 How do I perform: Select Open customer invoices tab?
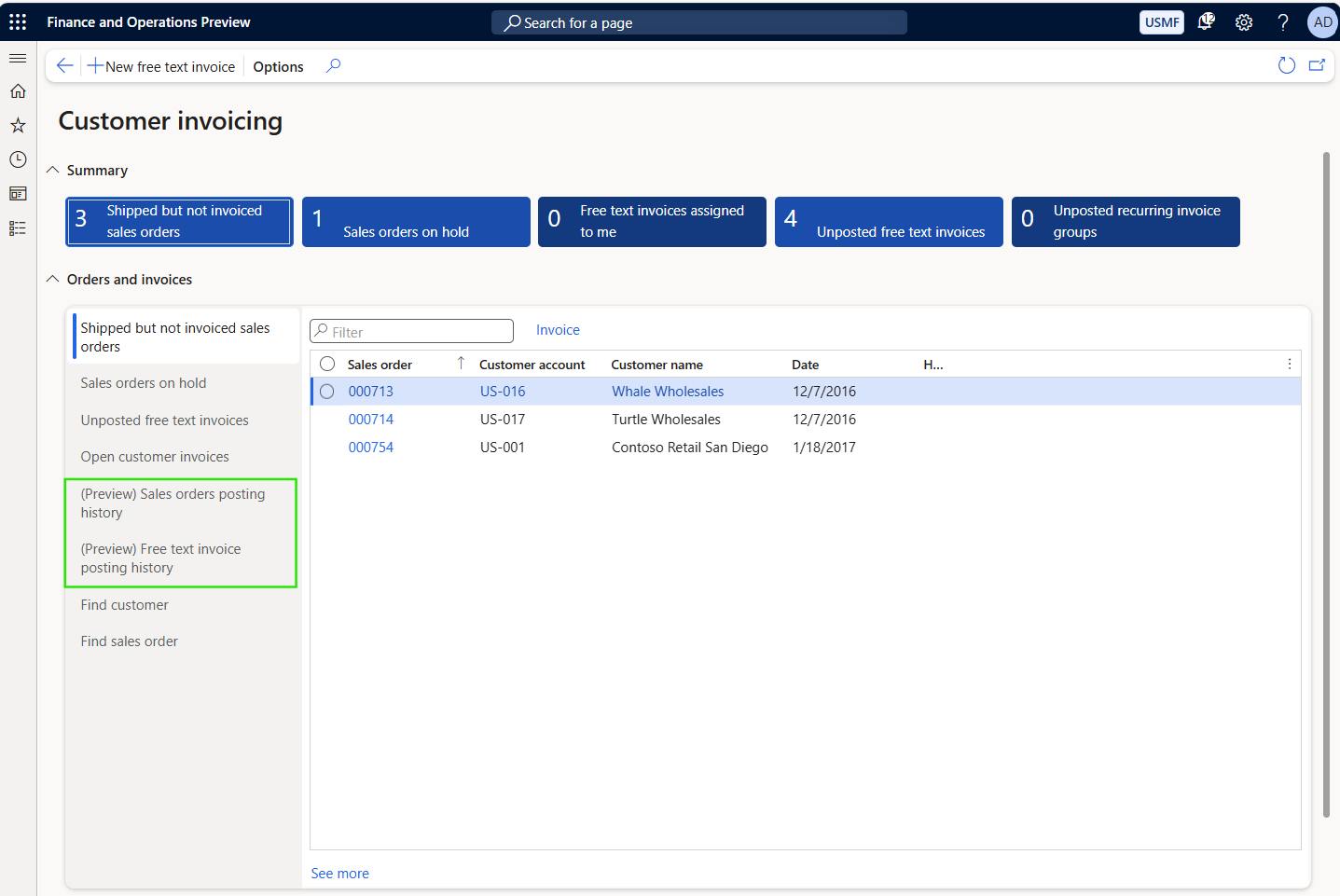click(183, 457)
